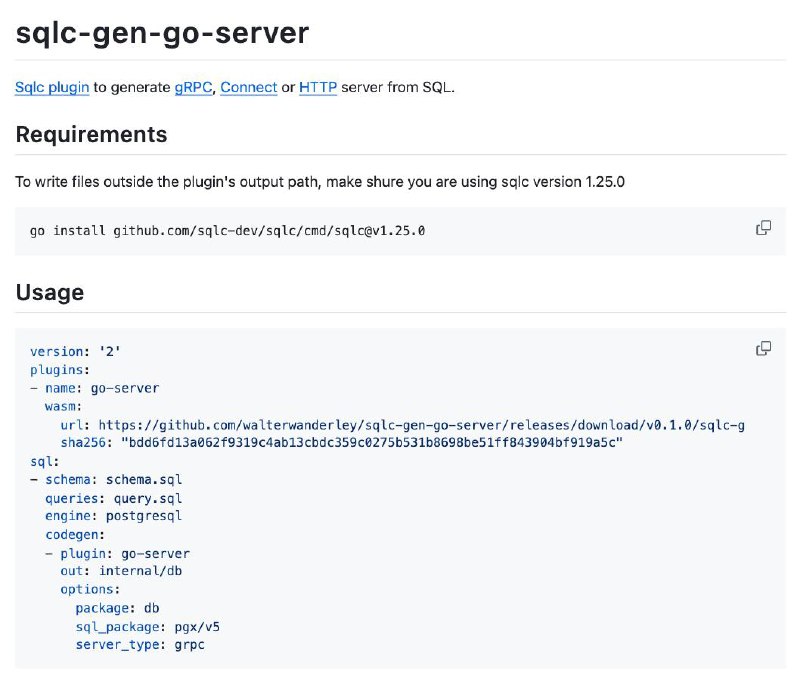
Task: Click the sqlc version 1.25.0 sentence
Action: (x=320, y=182)
